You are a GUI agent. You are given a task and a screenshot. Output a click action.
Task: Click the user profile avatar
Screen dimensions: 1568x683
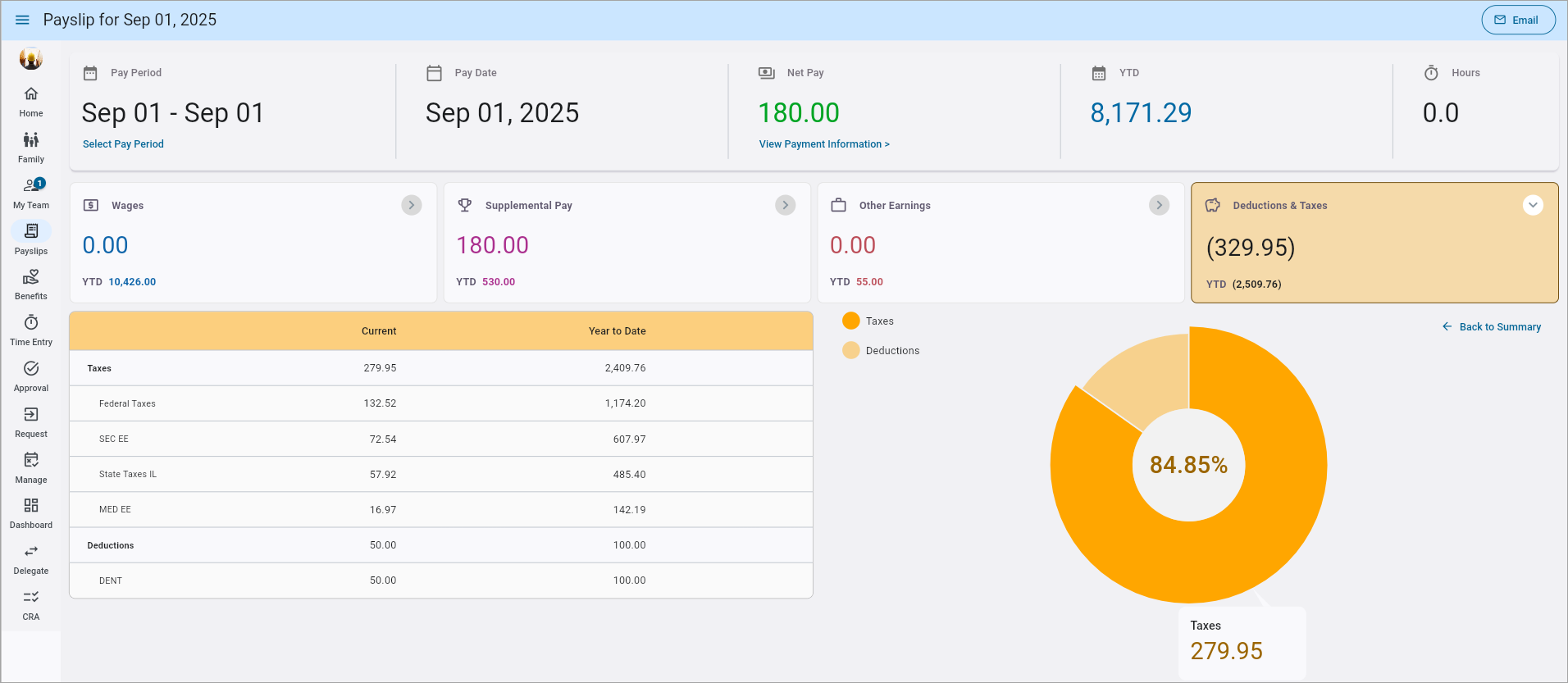tap(31, 59)
